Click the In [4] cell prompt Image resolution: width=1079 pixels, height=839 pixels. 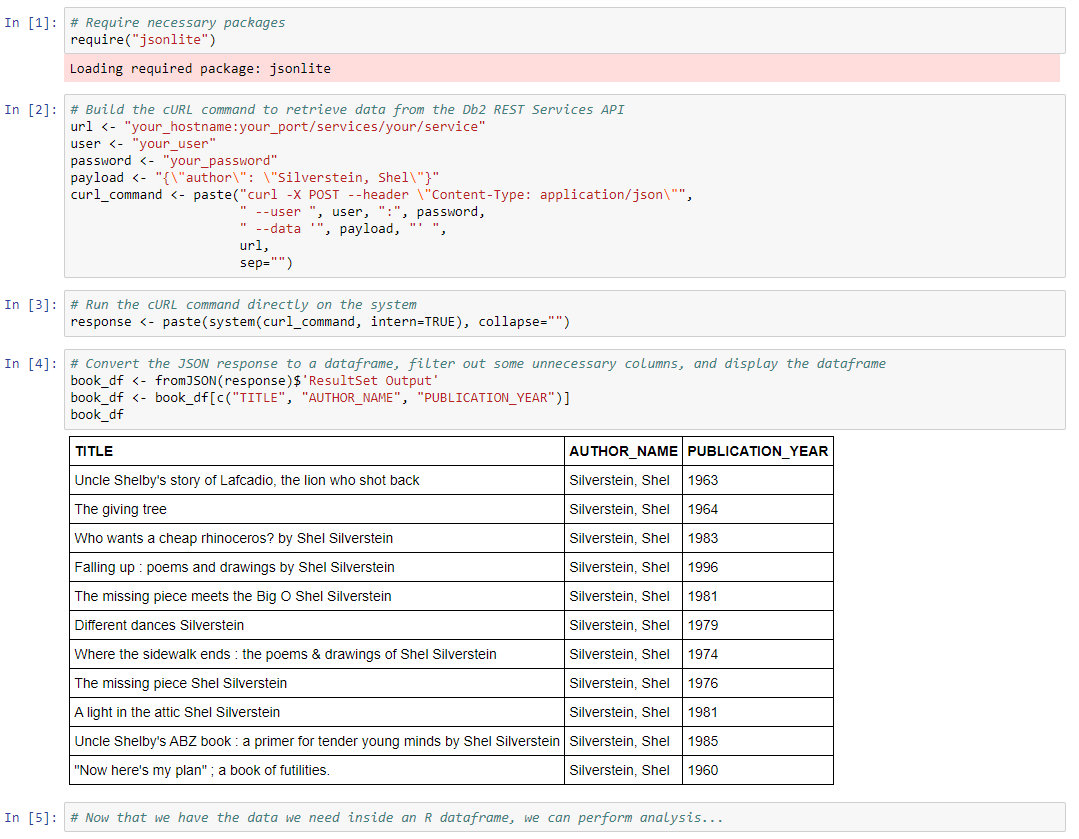(x=30, y=363)
